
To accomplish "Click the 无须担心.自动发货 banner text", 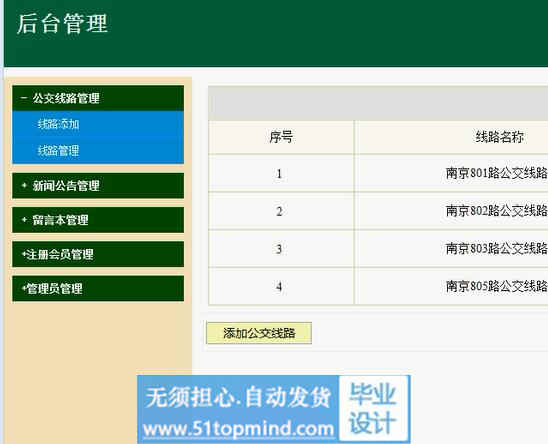I will pos(238,397).
